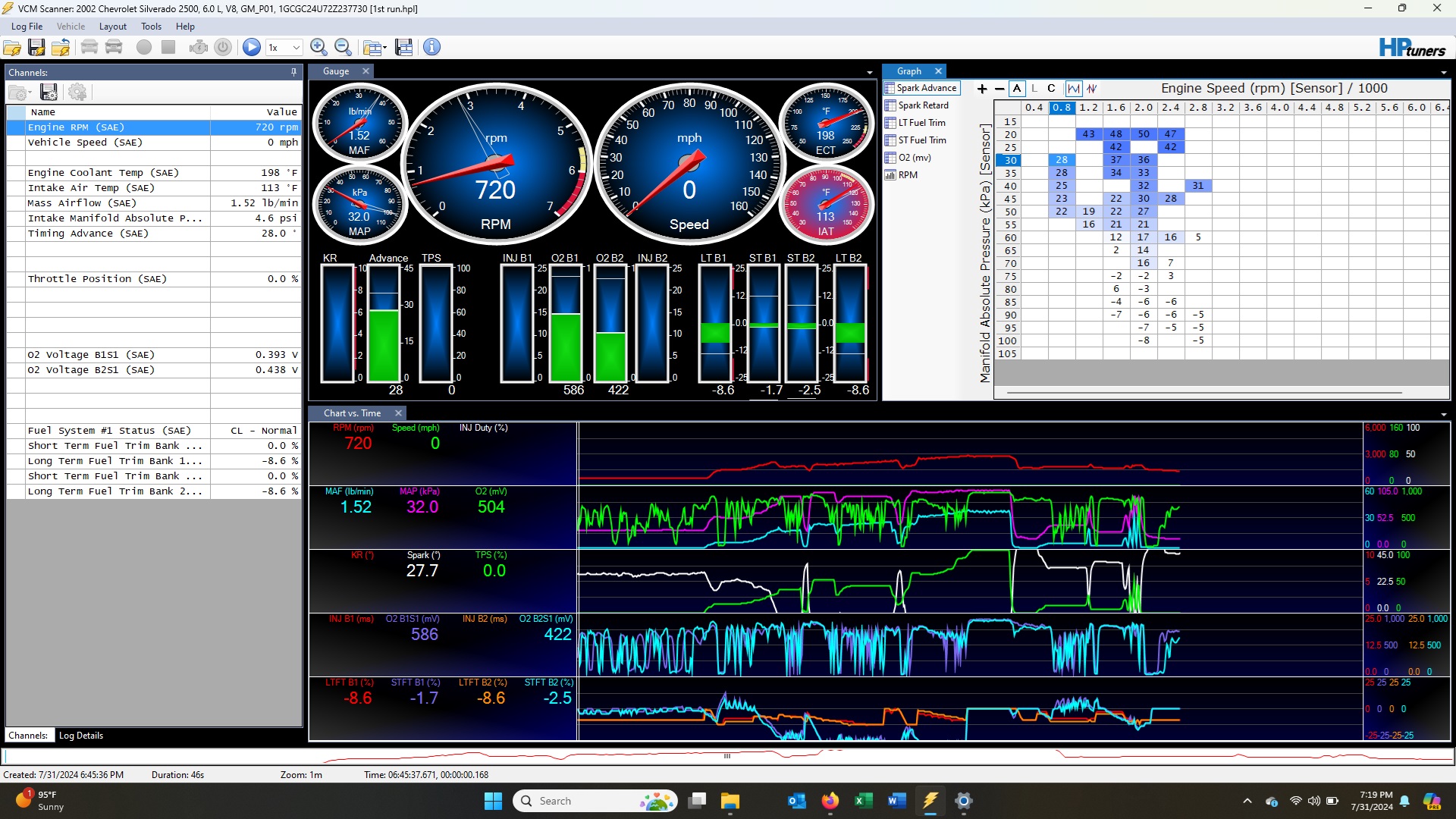The image size is (1456, 819).
Task: Open channel config folder dropdown
Action: point(20,93)
